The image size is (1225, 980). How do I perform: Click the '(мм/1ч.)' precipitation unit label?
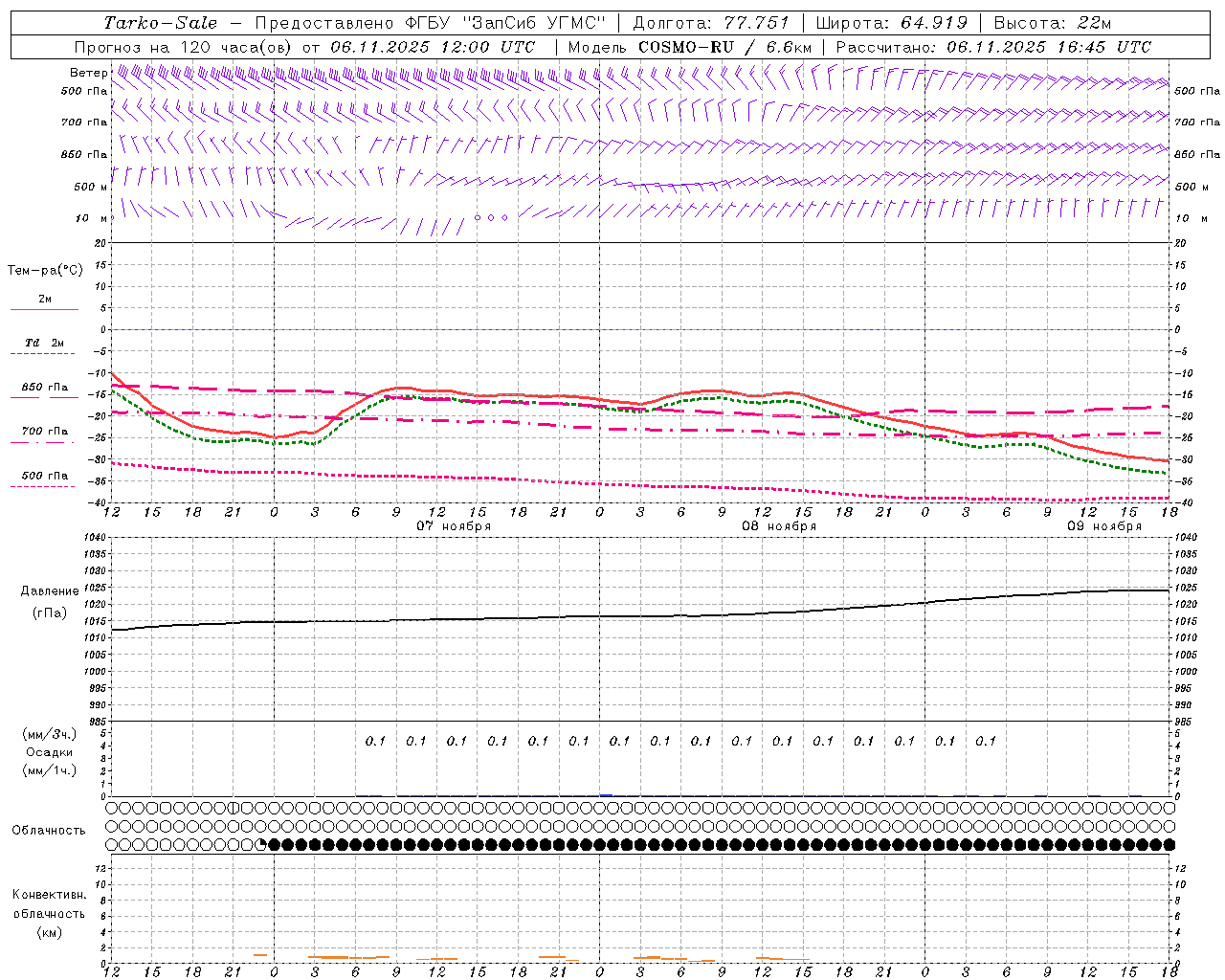pos(50,770)
